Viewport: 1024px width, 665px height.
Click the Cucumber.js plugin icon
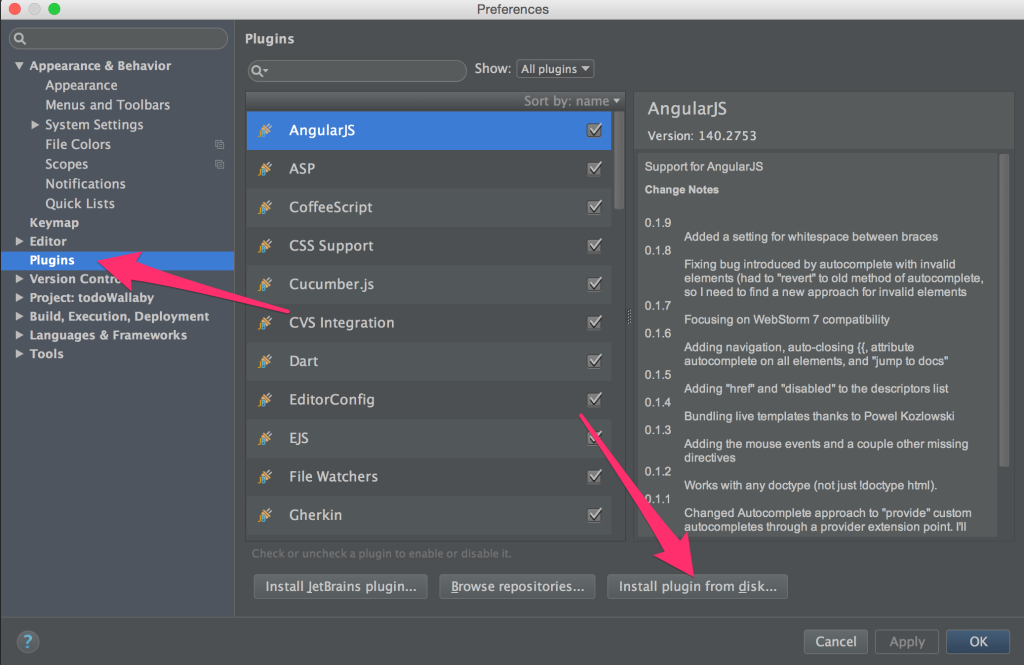[265, 284]
